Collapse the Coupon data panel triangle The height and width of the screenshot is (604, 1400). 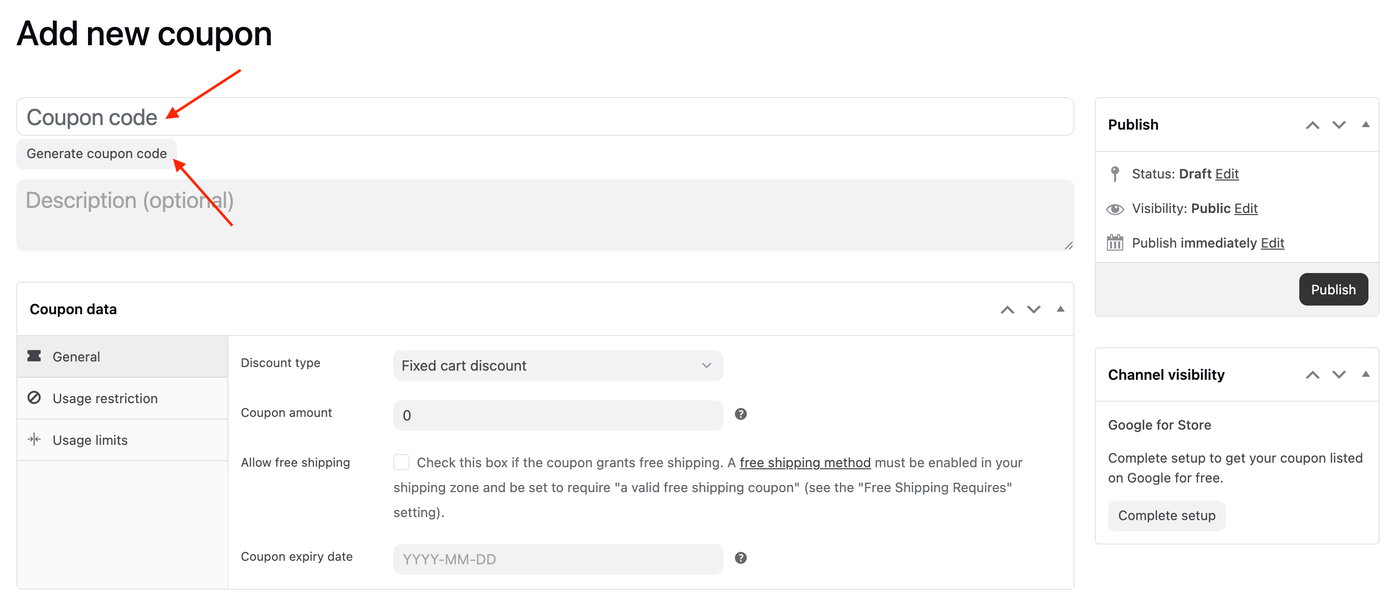coord(1061,309)
